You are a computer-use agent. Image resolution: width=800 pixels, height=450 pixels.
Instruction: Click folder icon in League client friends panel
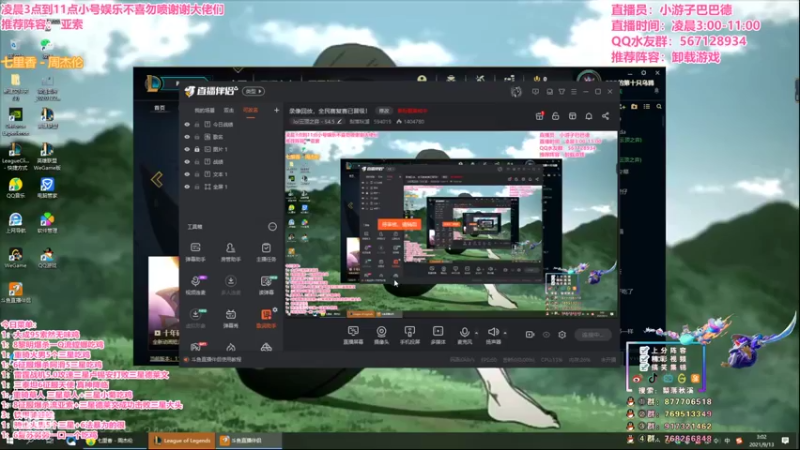[x=634, y=107]
